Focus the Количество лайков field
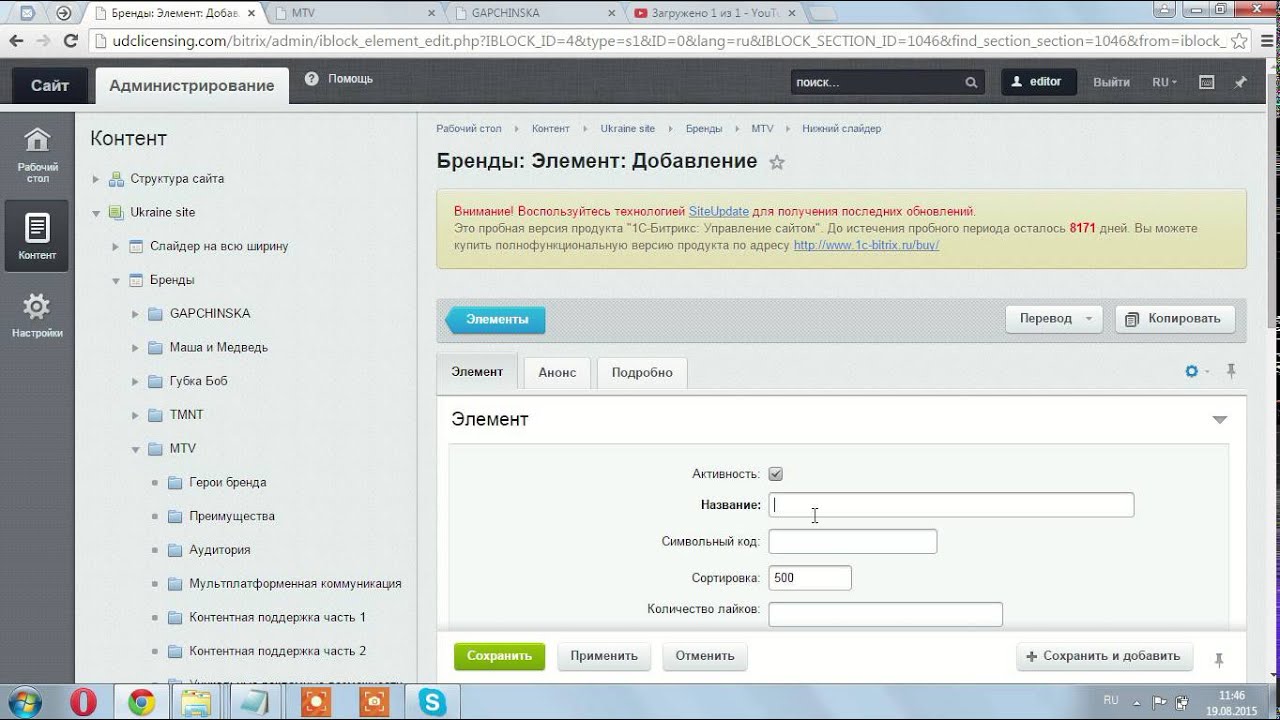The image size is (1280, 720). [885, 613]
